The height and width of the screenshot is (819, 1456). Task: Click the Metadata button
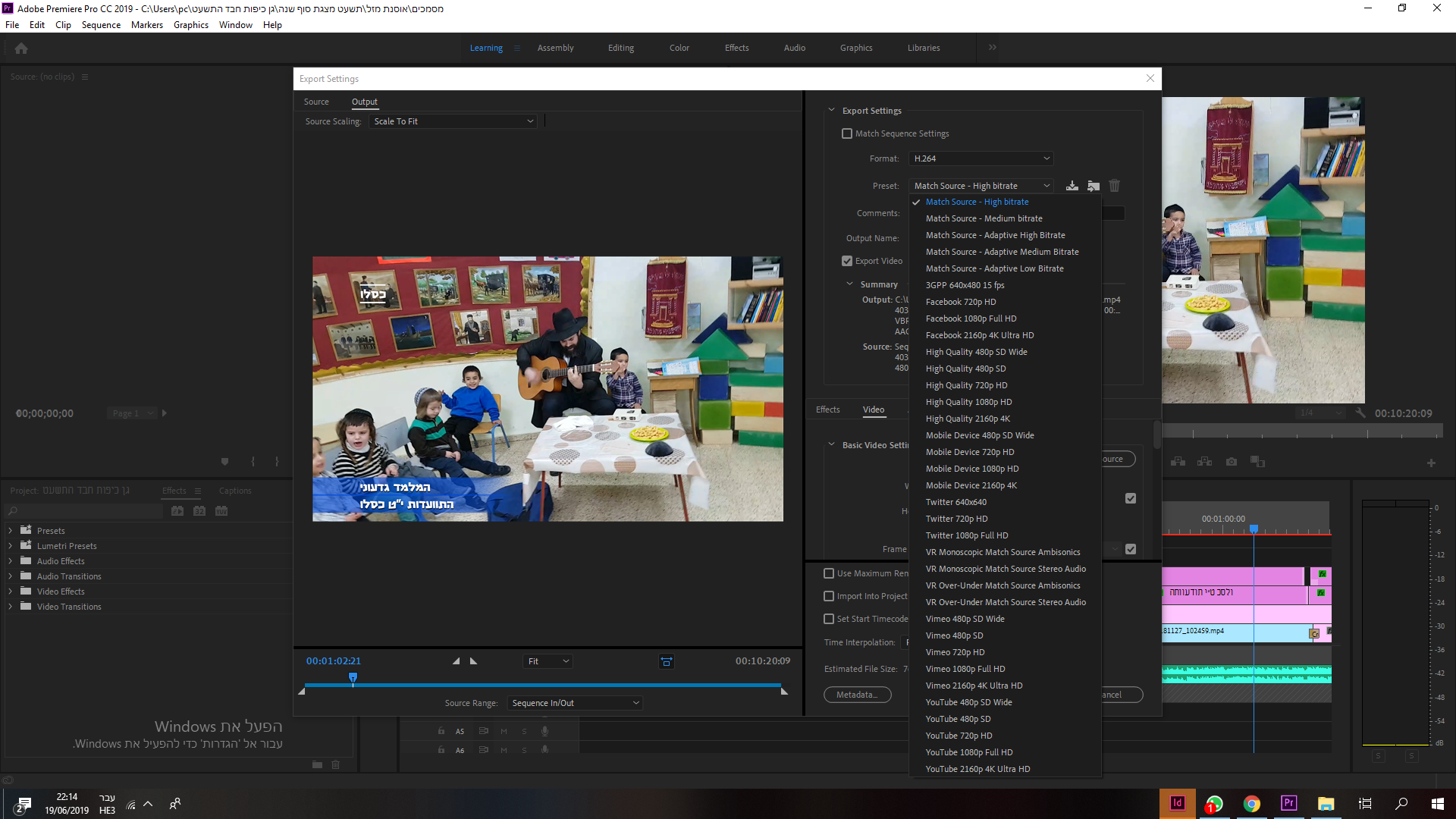tap(857, 695)
